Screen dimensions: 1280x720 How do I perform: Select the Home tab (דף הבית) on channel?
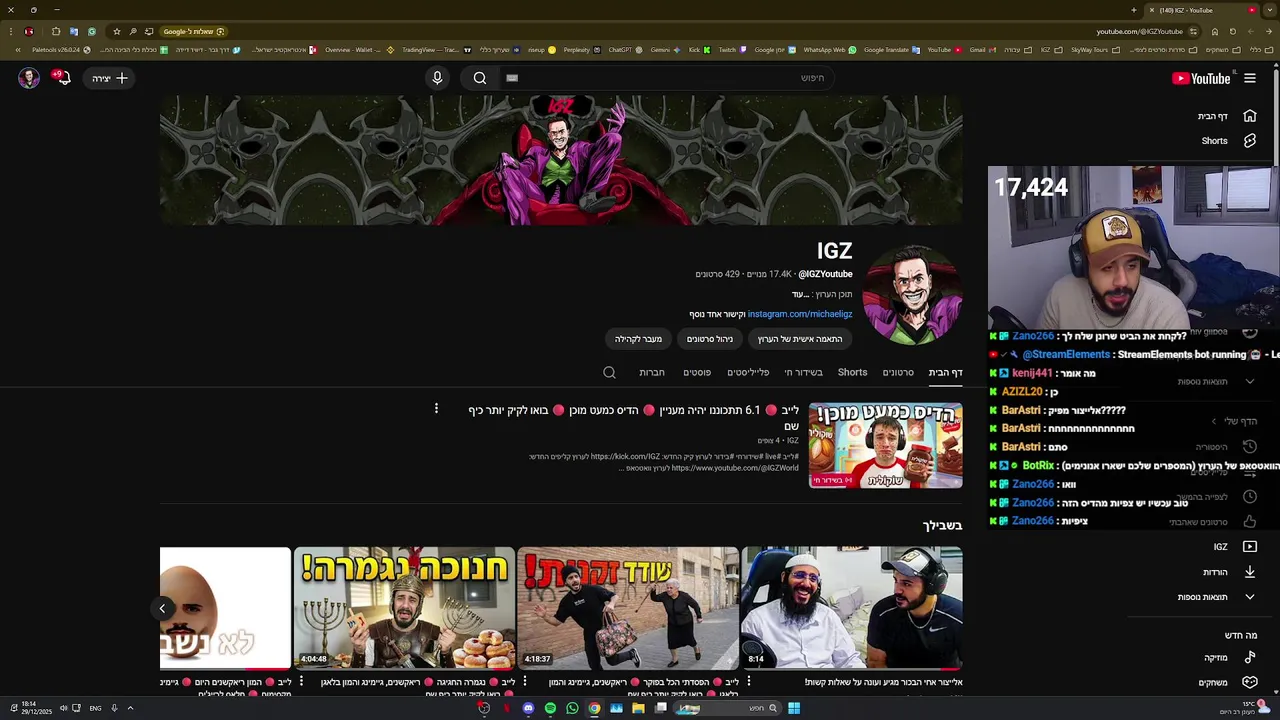(945, 372)
